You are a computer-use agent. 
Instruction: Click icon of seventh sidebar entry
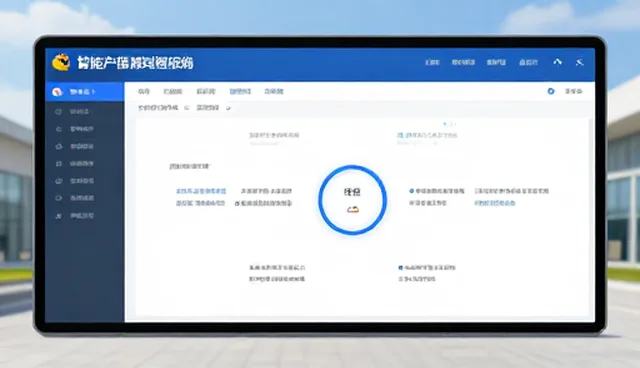59,198
